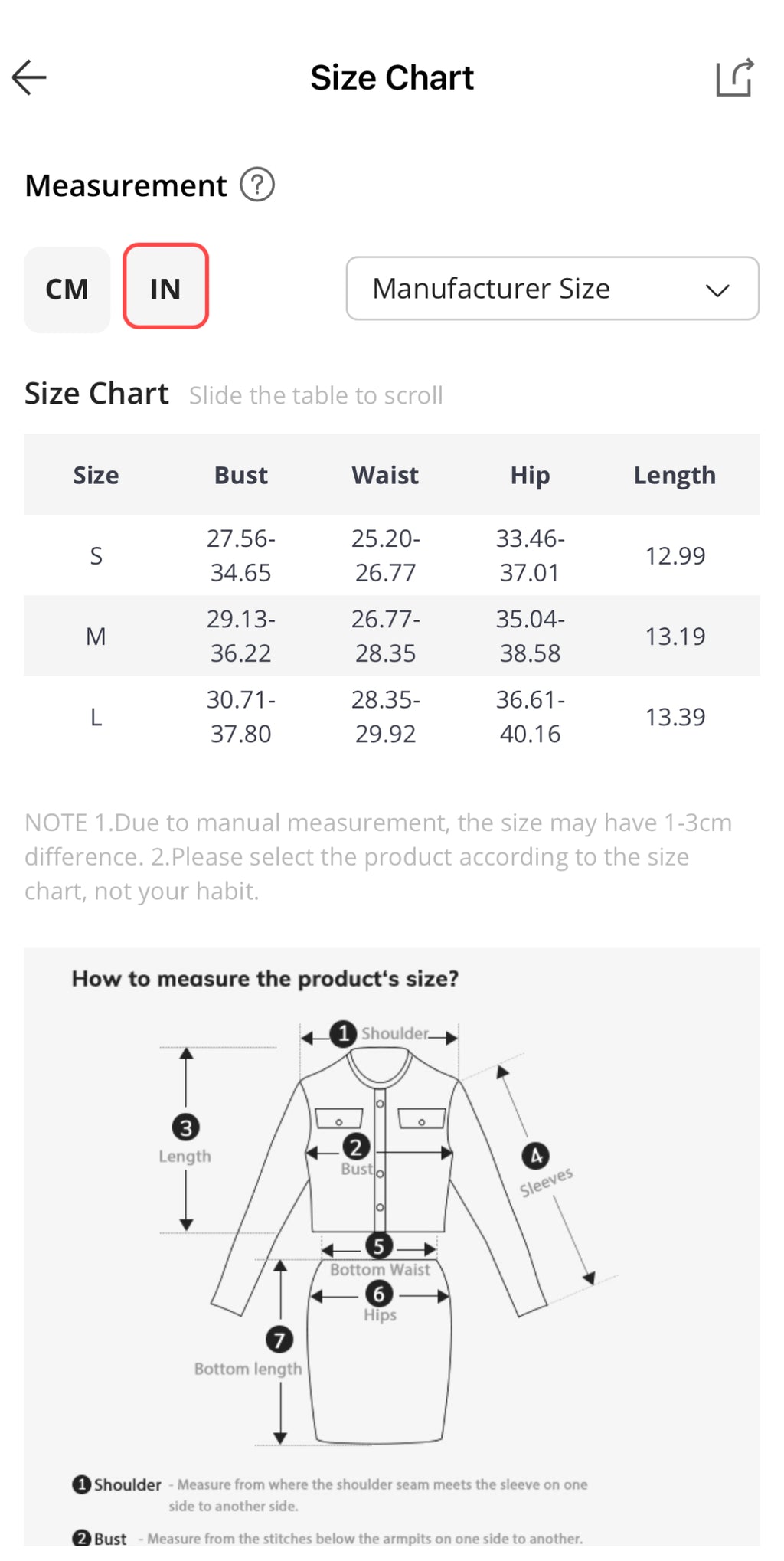This screenshot has width=784, height=1561.
Task: Tap the share icon
Action: click(x=735, y=78)
